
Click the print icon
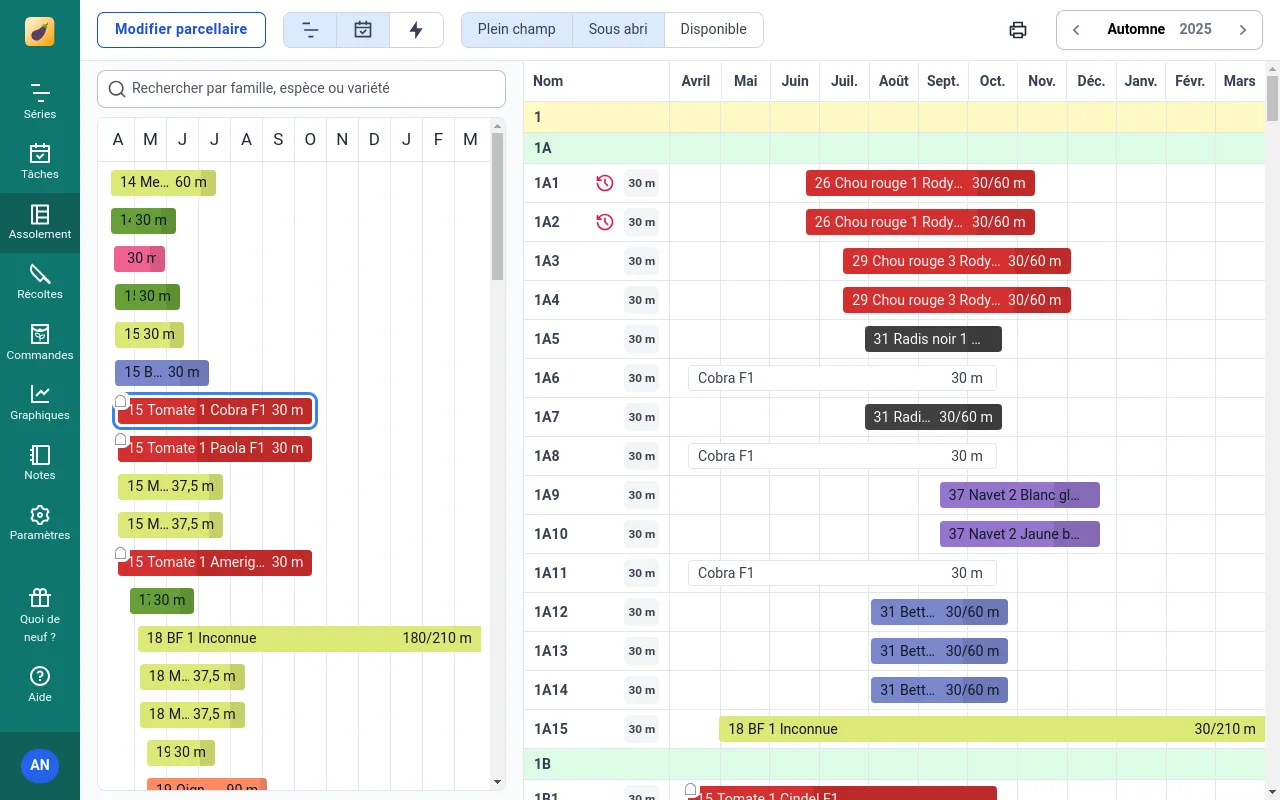coord(1018,30)
